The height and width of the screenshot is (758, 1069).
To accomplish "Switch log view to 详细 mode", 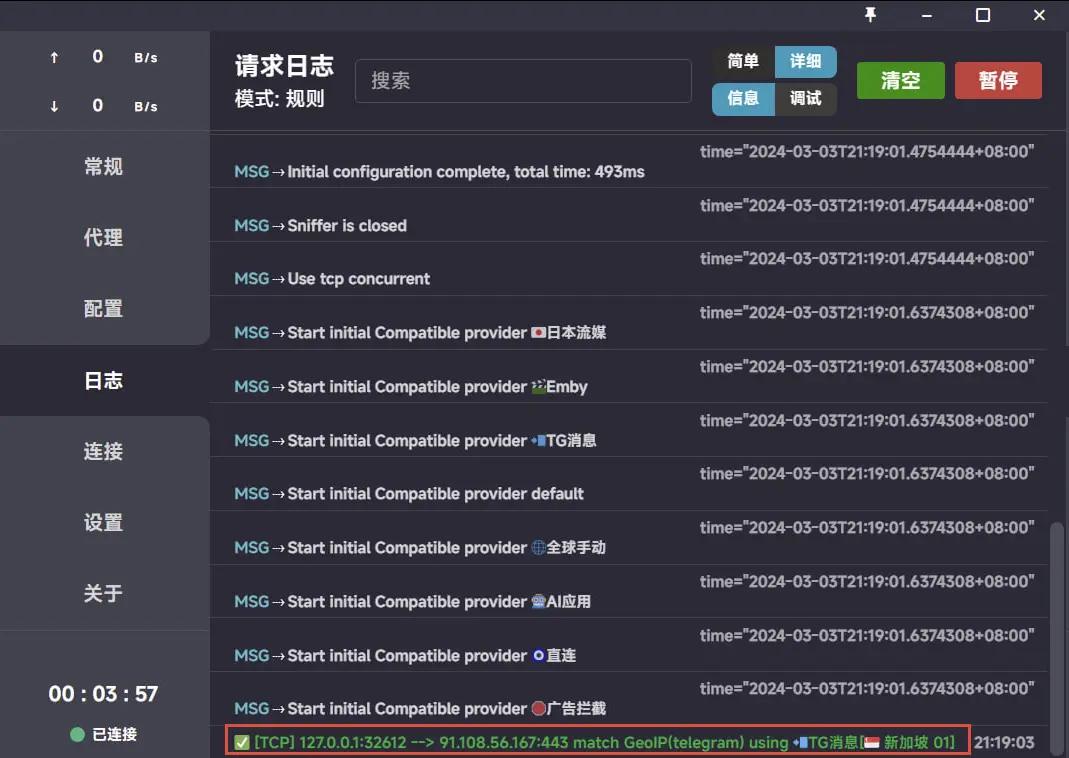I will pos(805,62).
